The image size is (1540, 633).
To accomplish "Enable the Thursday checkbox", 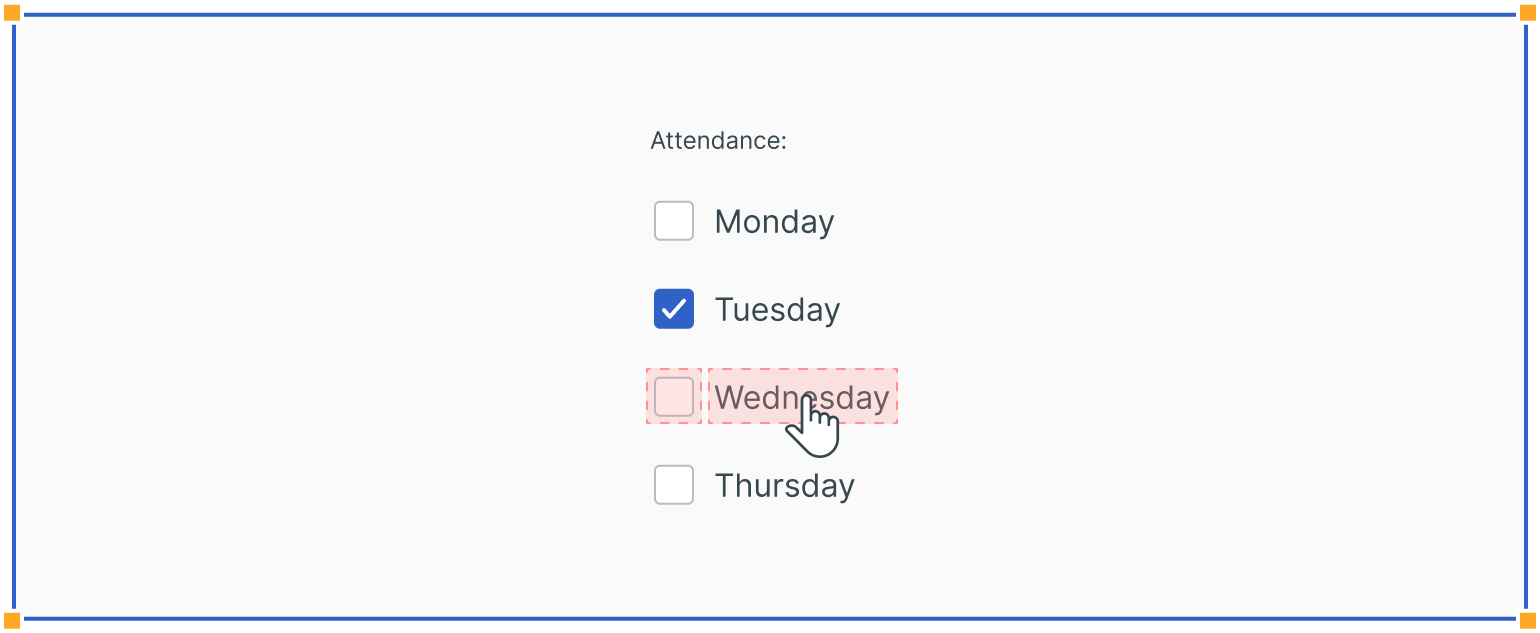I will coord(674,485).
